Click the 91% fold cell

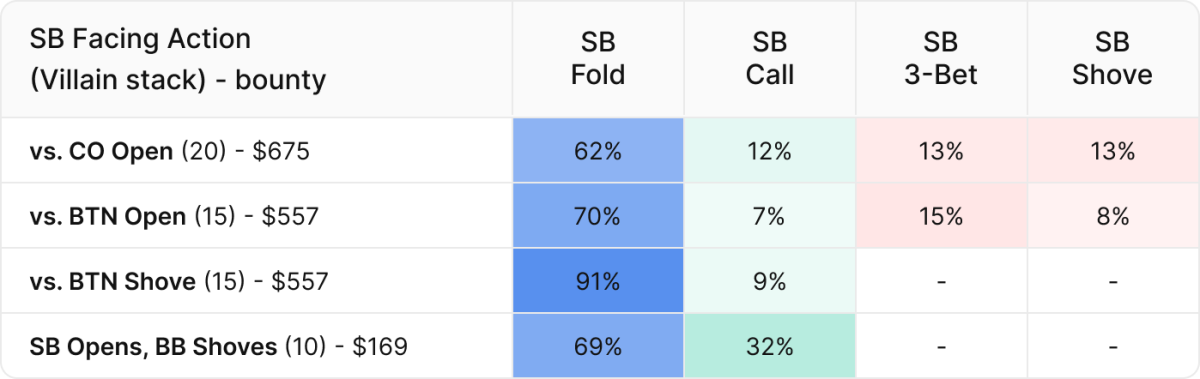coord(598,282)
